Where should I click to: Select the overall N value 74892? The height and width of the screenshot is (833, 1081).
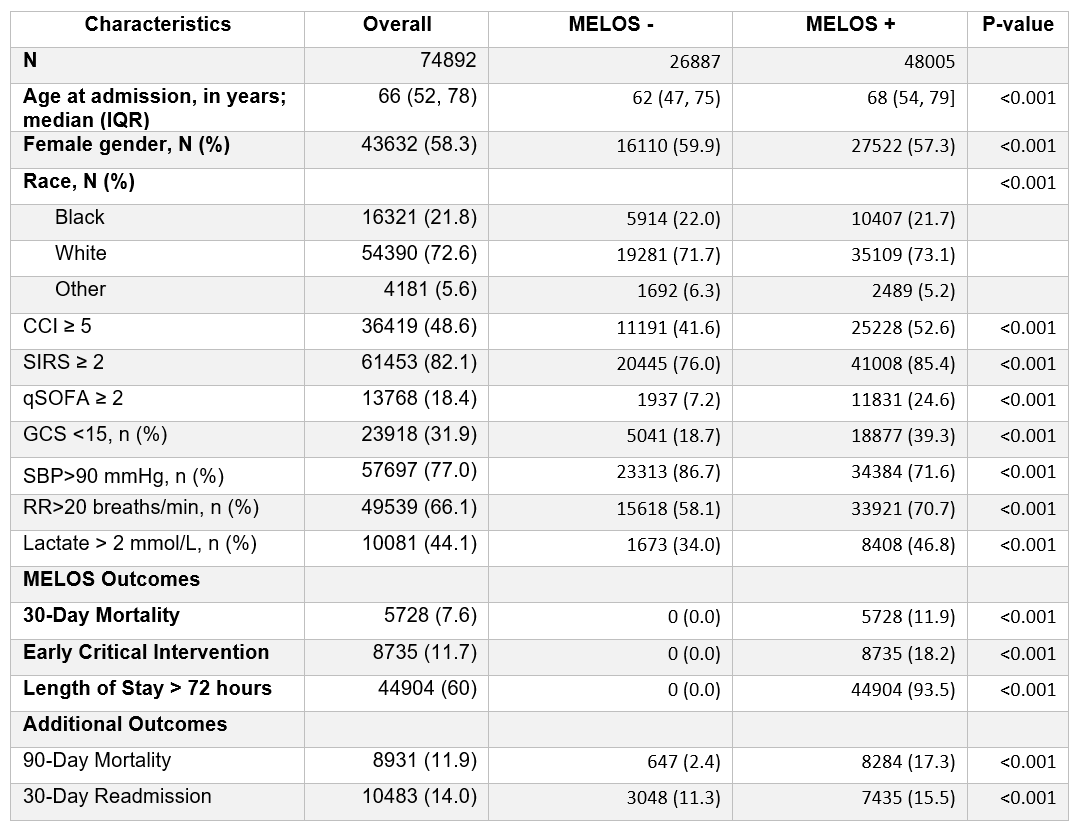pos(448,60)
